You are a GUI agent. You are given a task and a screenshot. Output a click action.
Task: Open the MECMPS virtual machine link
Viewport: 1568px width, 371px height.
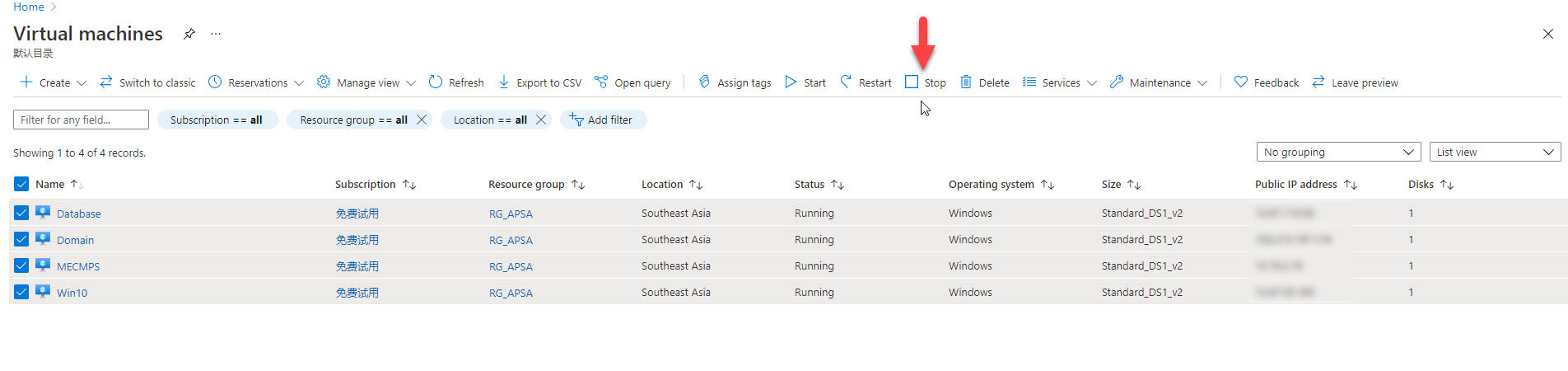pyautogui.click(x=78, y=266)
